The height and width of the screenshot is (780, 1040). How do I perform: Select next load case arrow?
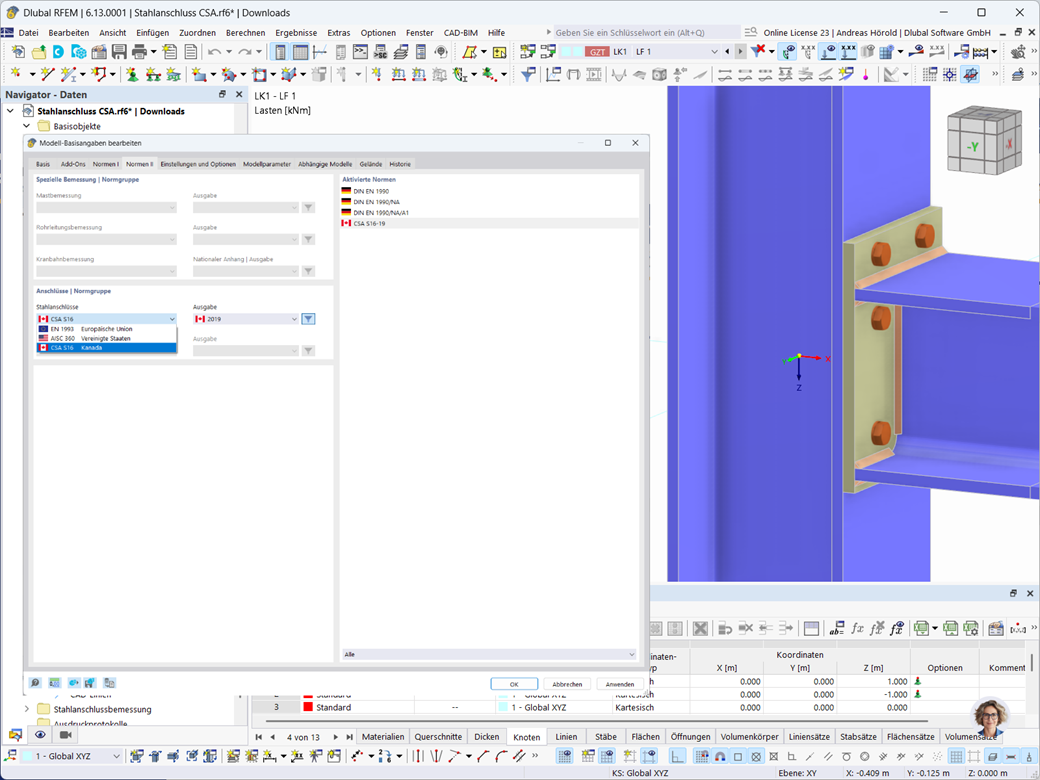(740, 51)
